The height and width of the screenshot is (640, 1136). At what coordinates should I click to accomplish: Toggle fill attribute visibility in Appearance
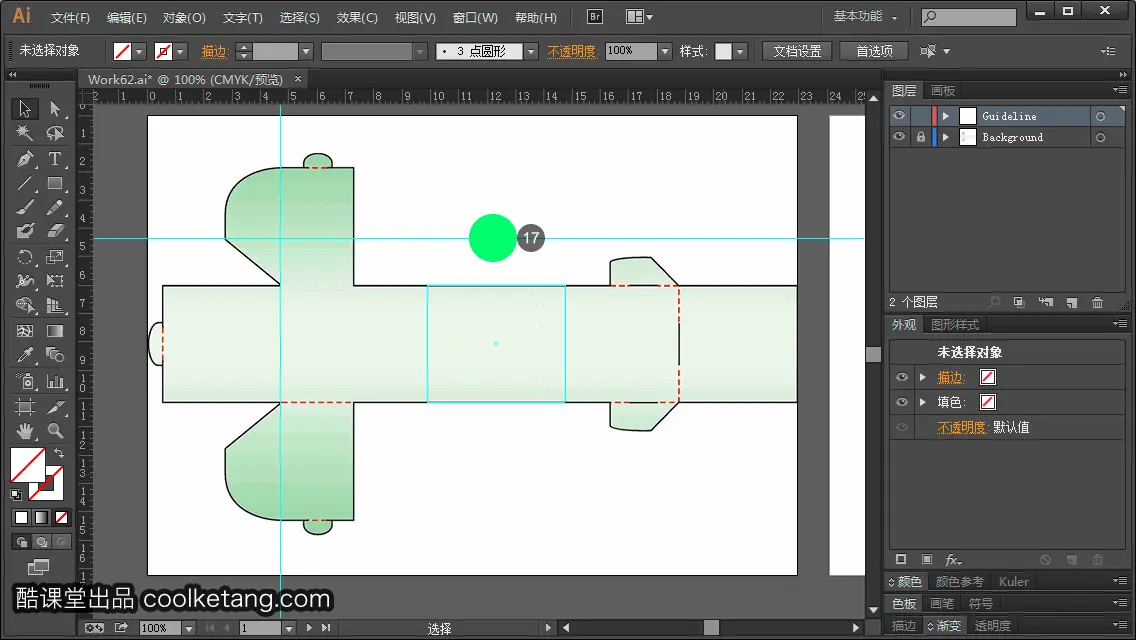(902, 402)
